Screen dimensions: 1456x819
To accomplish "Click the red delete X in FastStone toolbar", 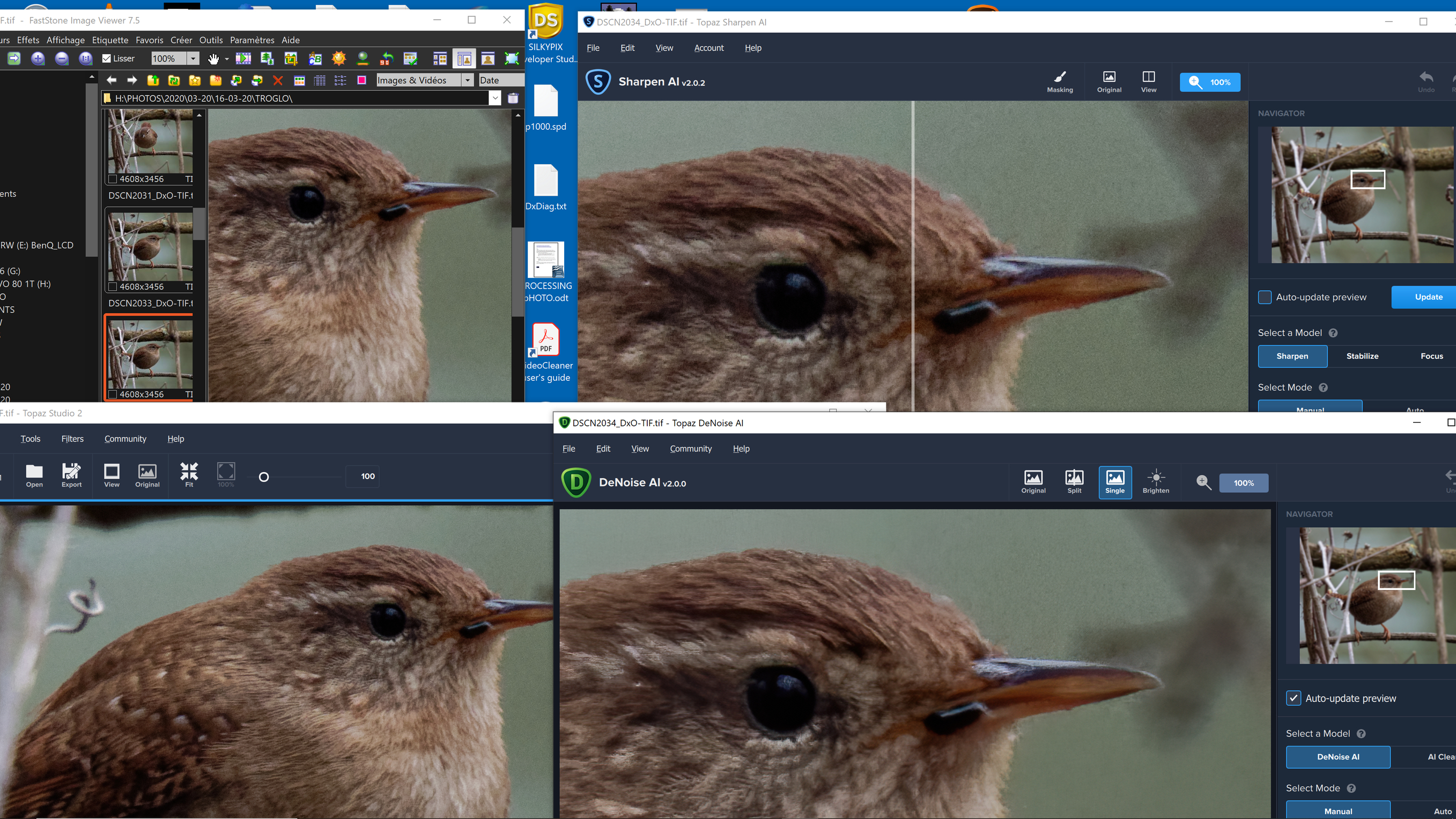I will (x=277, y=80).
